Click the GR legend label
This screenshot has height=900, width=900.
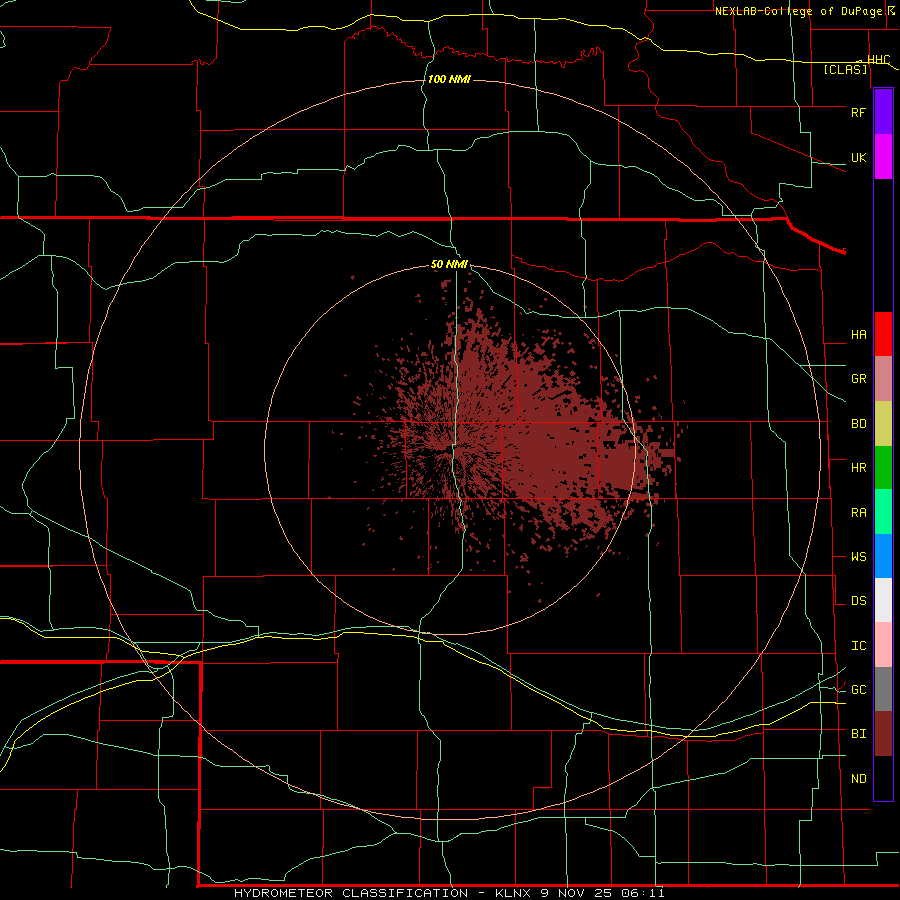coord(858,379)
